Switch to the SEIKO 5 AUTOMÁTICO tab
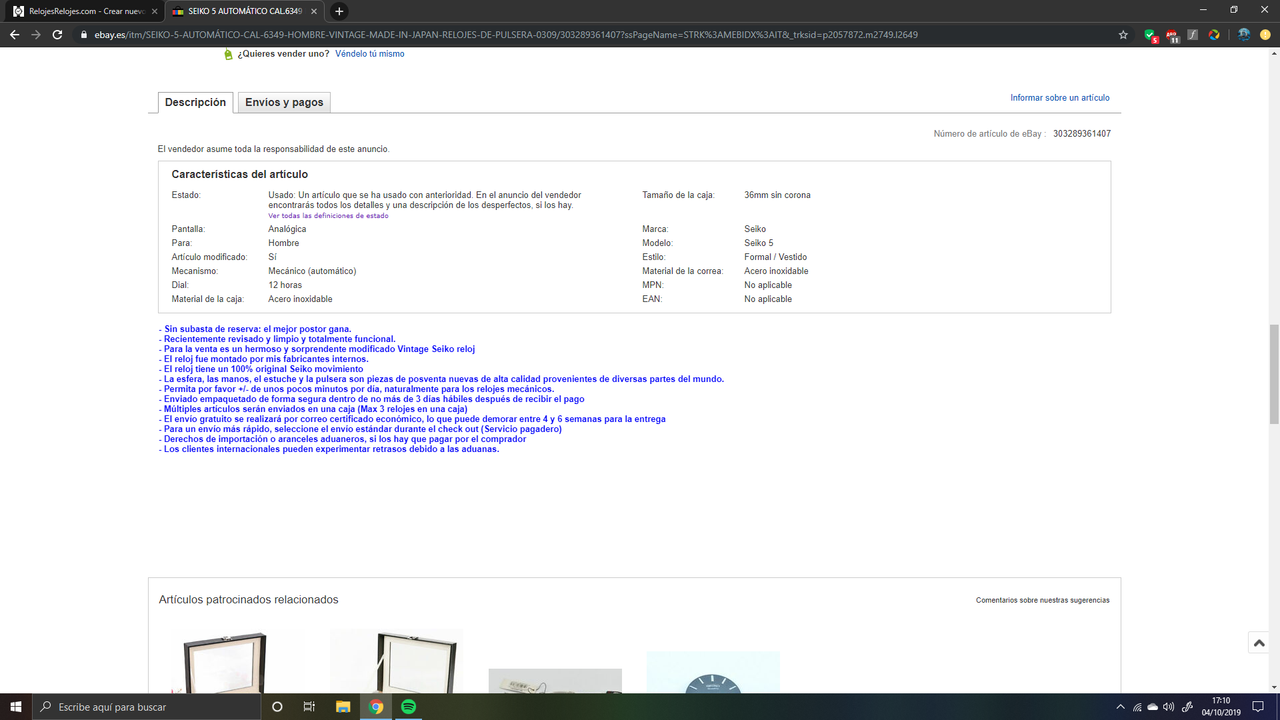The width and height of the screenshot is (1280, 720). click(x=244, y=11)
